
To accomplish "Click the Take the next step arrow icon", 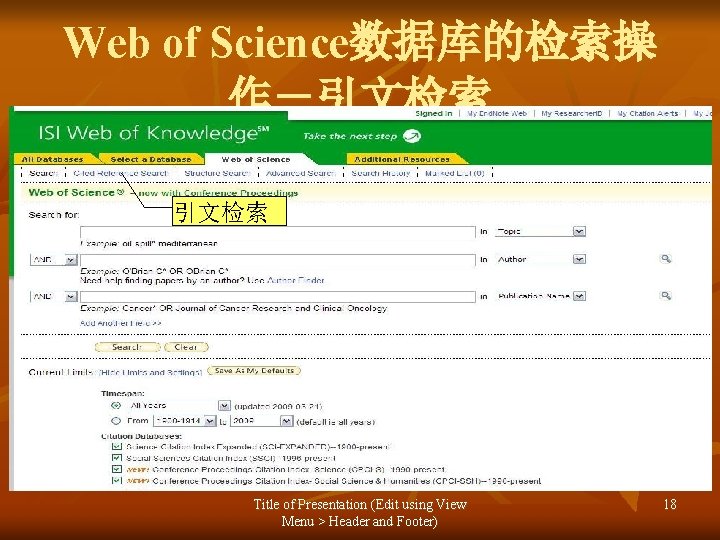I will coord(411,136).
